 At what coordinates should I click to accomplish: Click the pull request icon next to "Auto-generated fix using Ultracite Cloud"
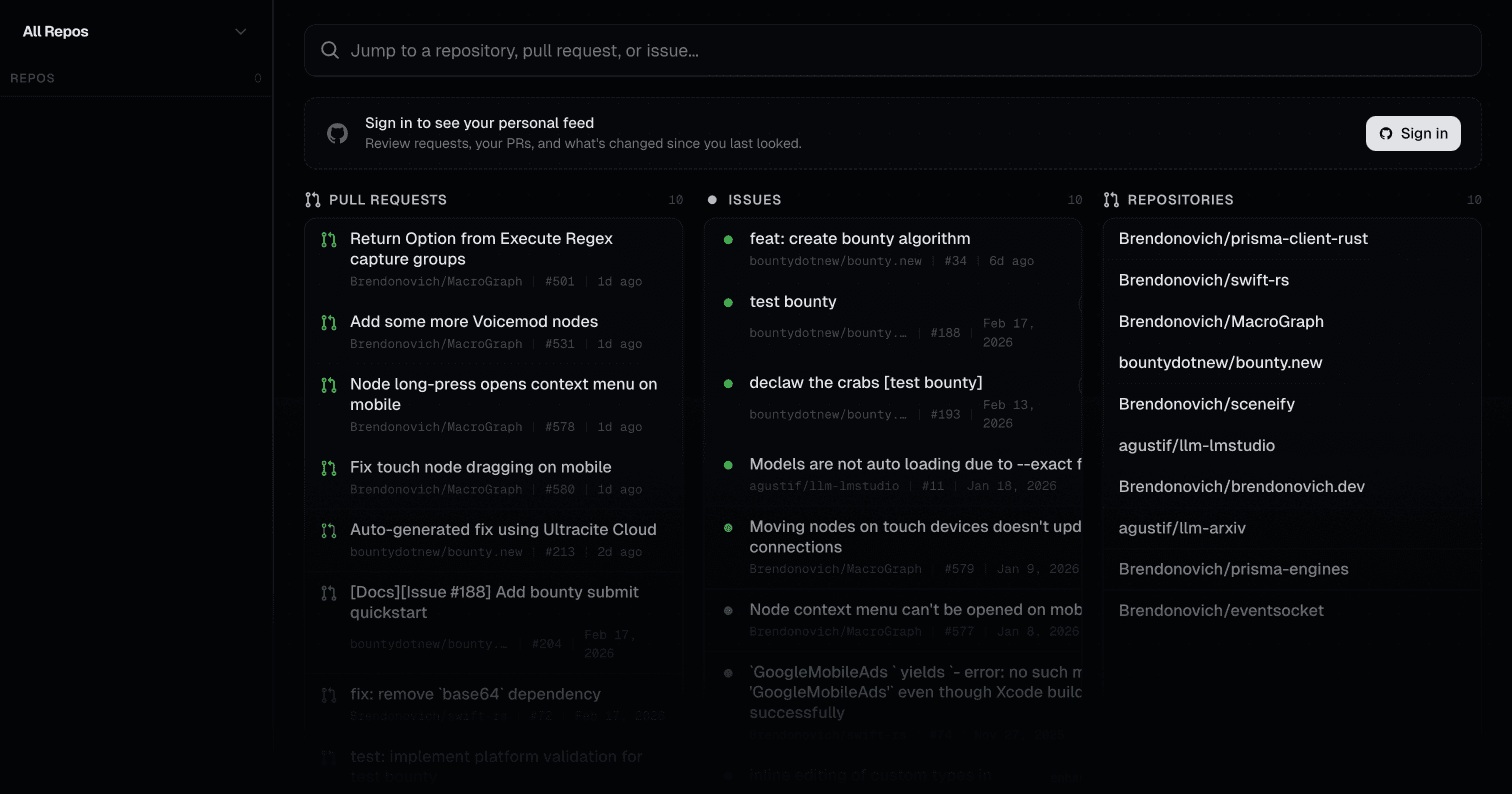click(x=329, y=530)
